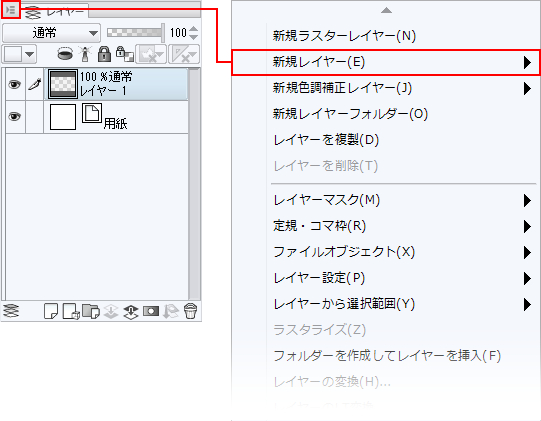Toggle visibility of the 用紙 layer

[14, 117]
